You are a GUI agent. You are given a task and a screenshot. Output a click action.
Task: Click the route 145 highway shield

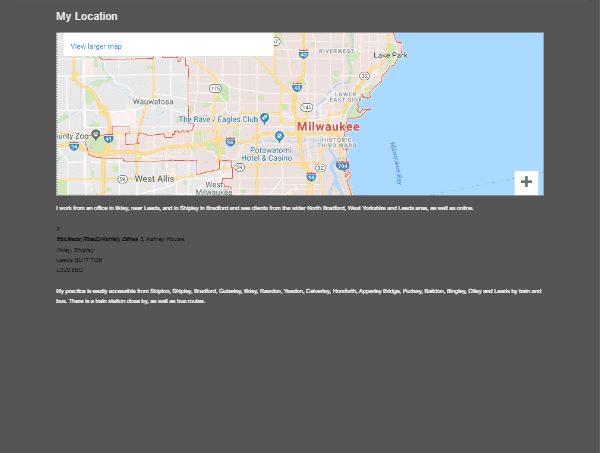[x=307, y=107]
